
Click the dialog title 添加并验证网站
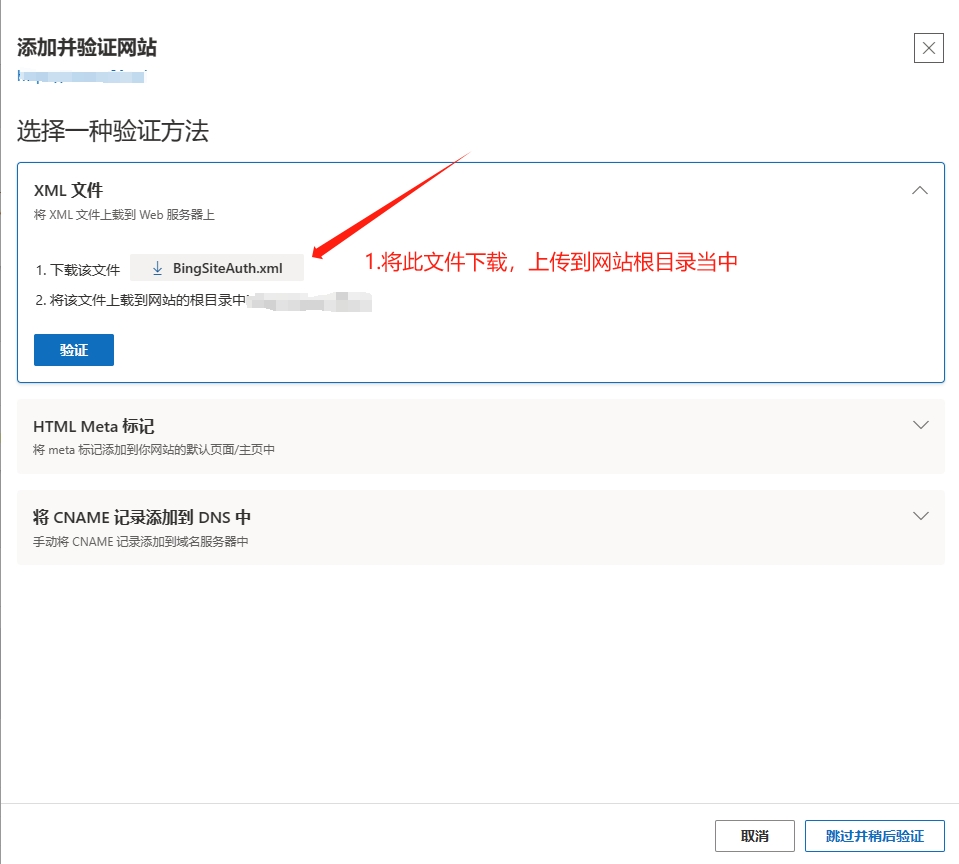[x=87, y=48]
